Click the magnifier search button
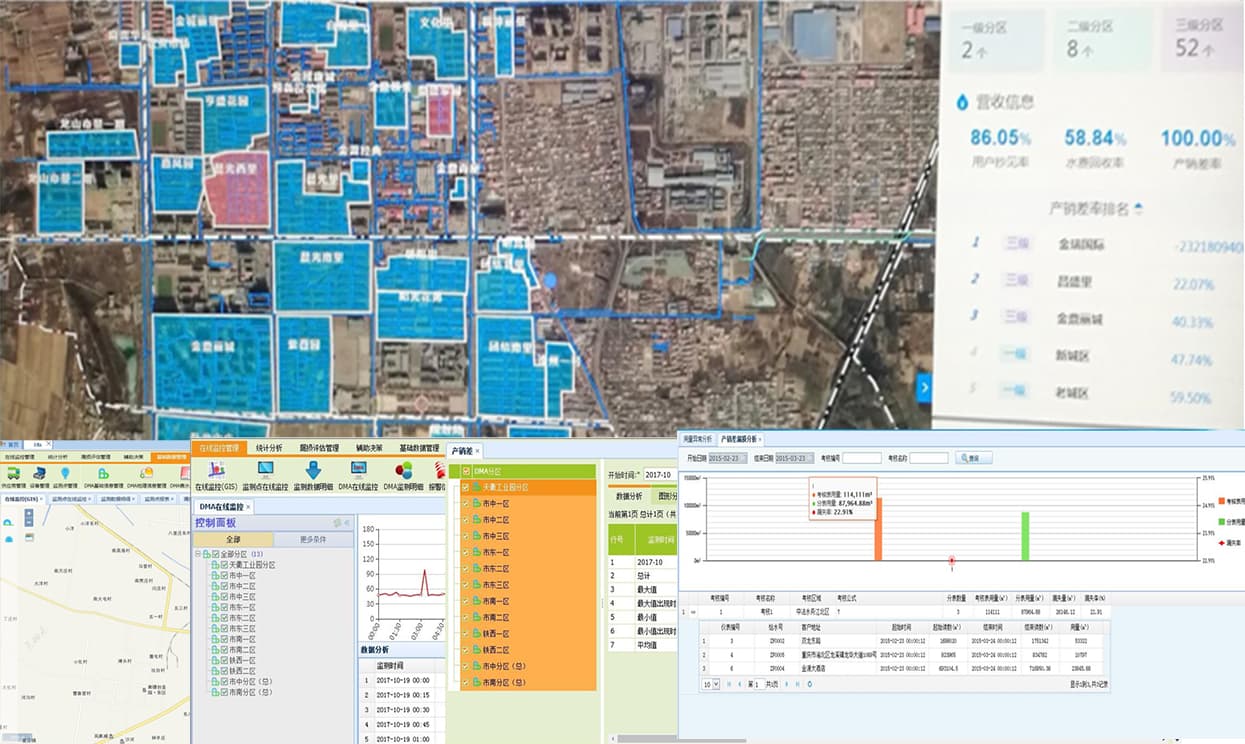Image resolution: width=1245 pixels, height=744 pixels. 974,458
